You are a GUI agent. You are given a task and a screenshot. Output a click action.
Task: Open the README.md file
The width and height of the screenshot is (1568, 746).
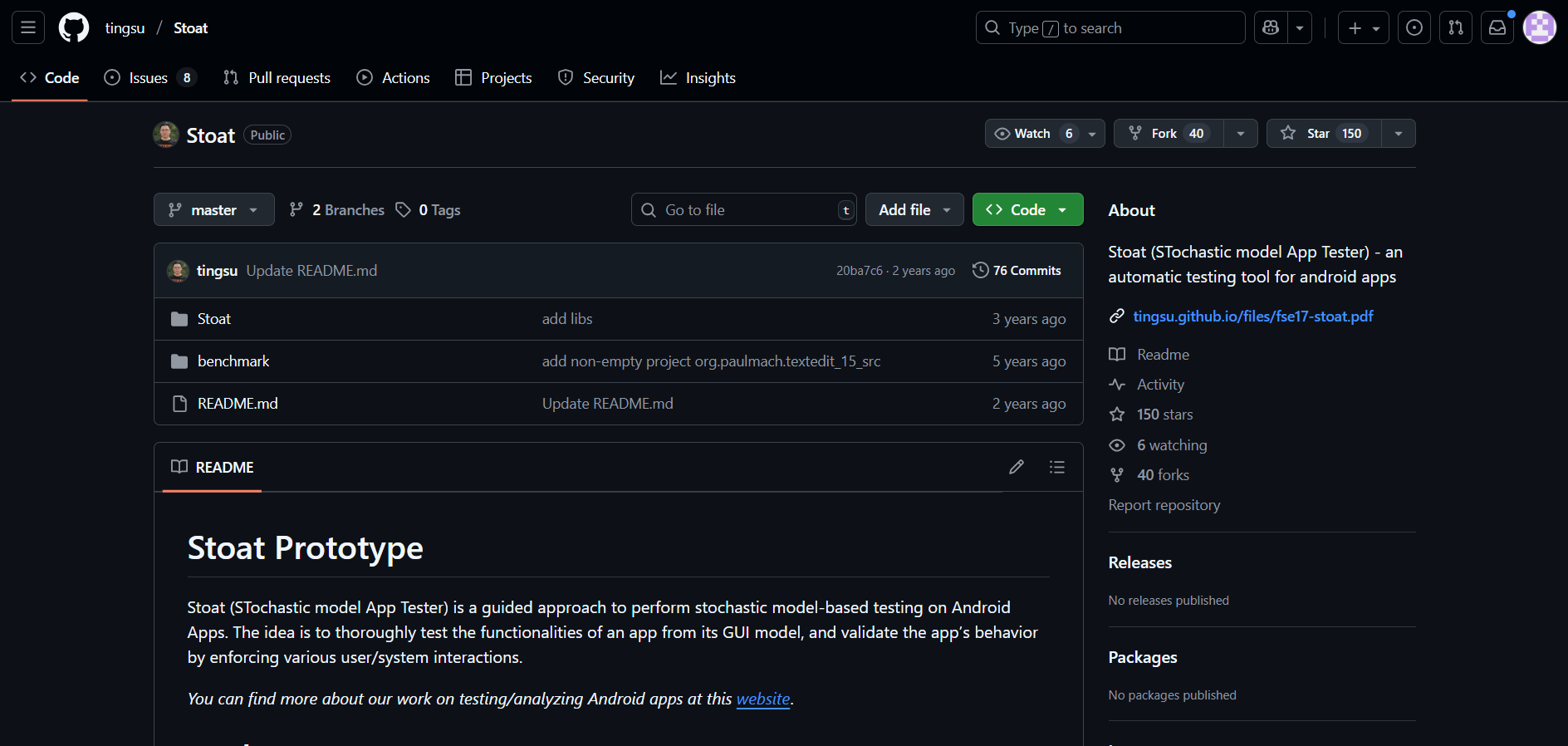click(x=238, y=404)
